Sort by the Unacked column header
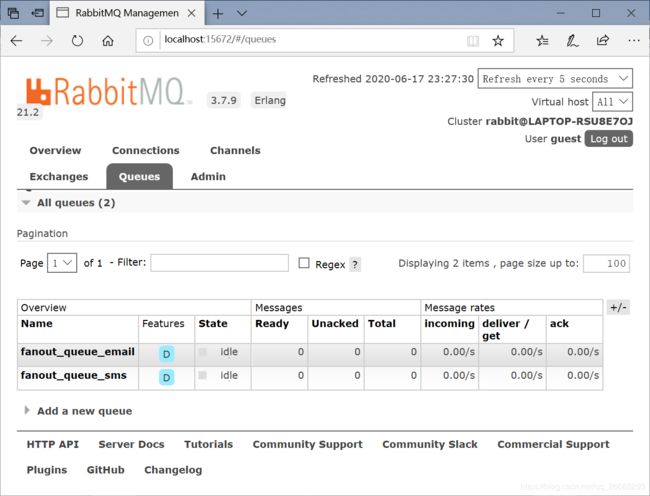Viewport: 650px width, 496px height. click(335, 324)
